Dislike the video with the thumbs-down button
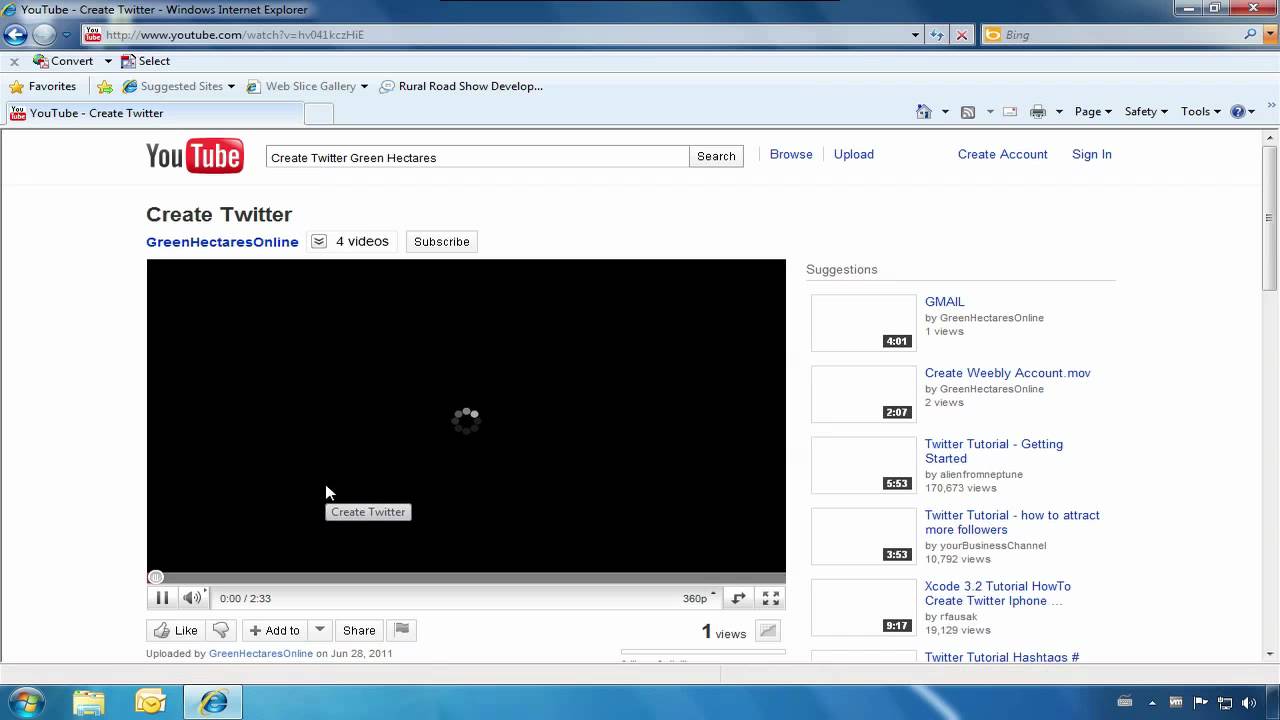1280x720 pixels. tap(221, 630)
